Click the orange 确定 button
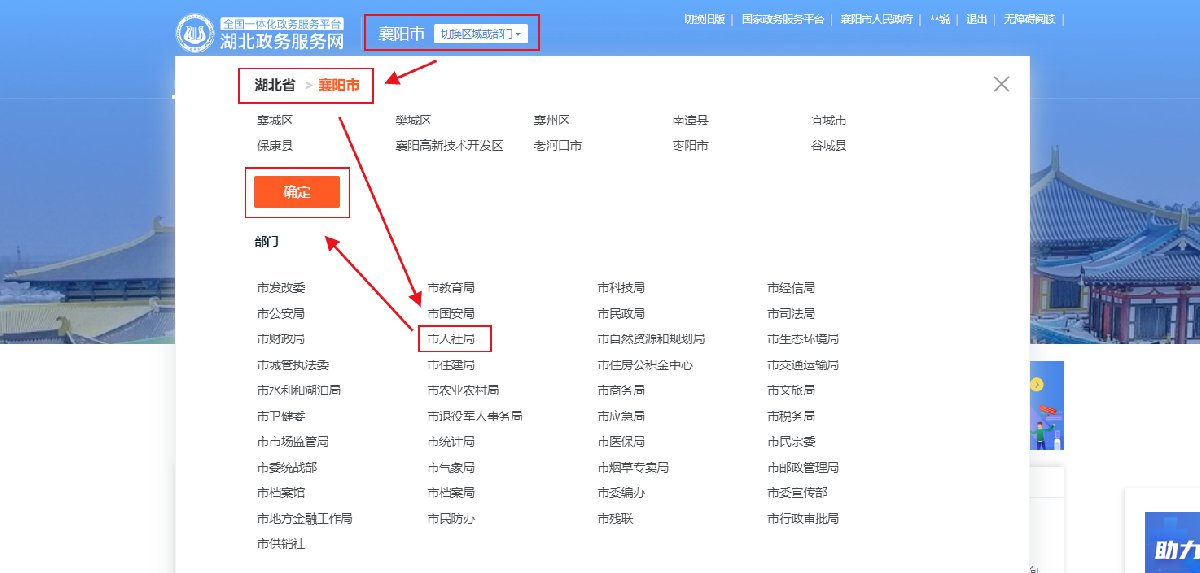The height and width of the screenshot is (573, 1200). tap(297, 192)
